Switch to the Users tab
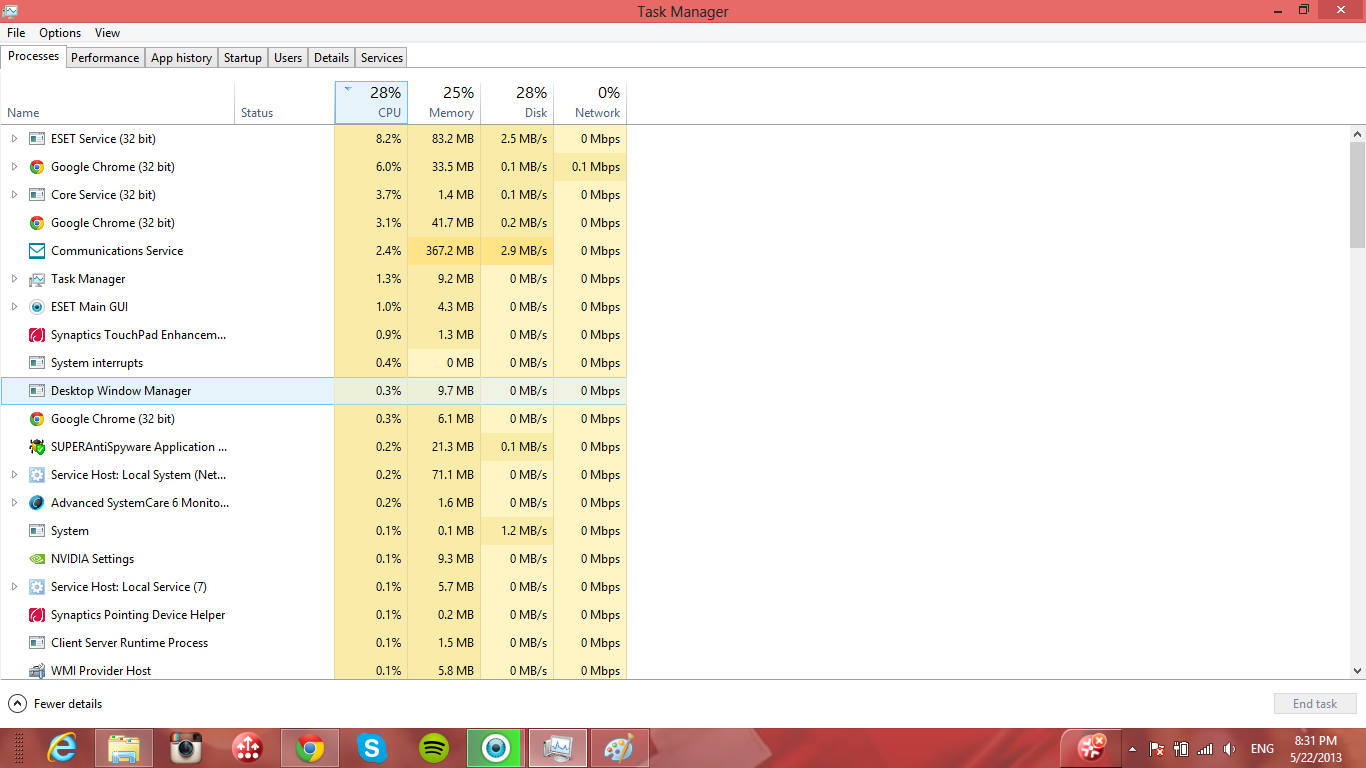The image size is (1366, 768). 288,58
